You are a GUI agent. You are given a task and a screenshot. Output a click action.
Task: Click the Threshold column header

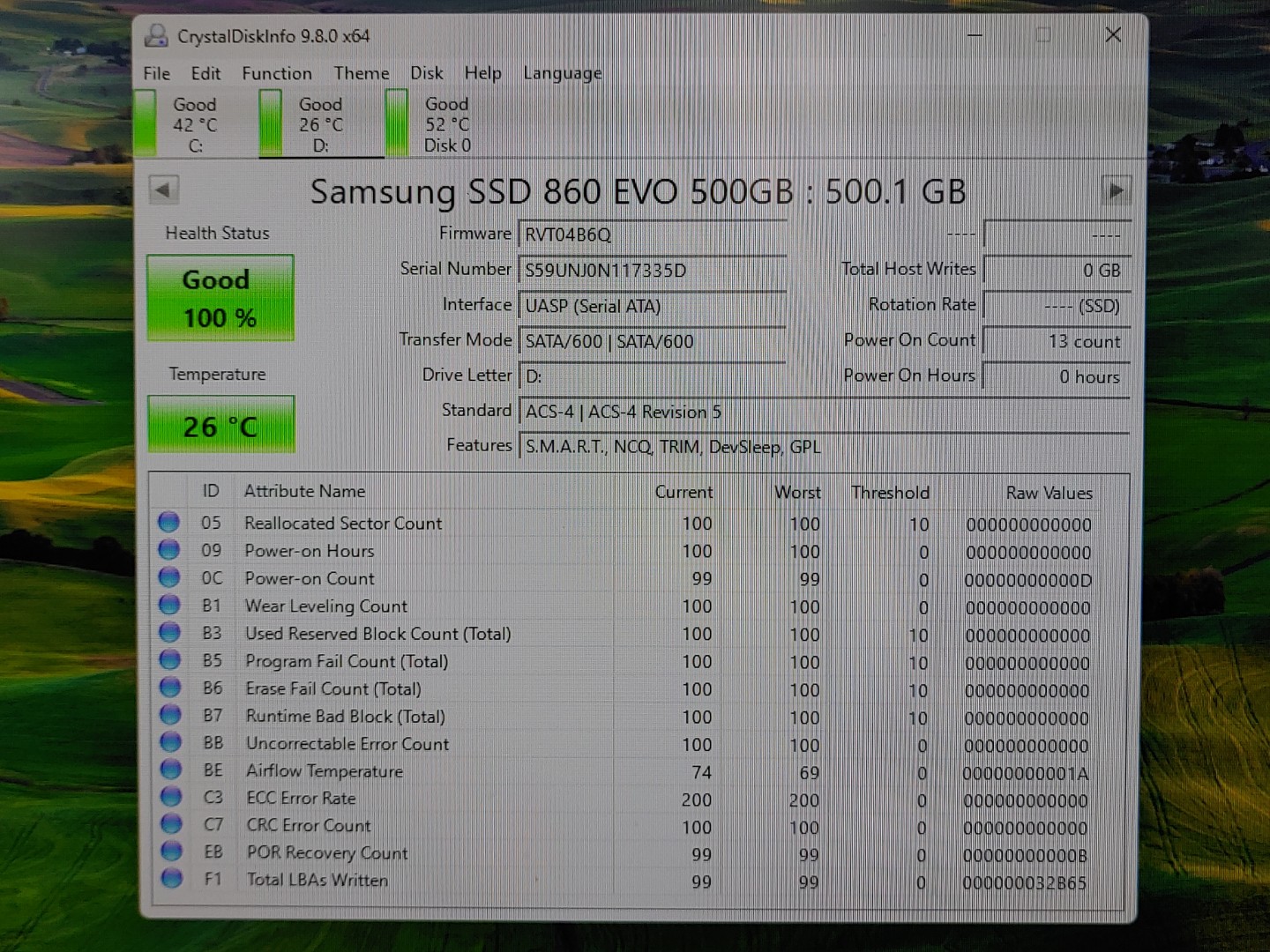click(890, 492)
